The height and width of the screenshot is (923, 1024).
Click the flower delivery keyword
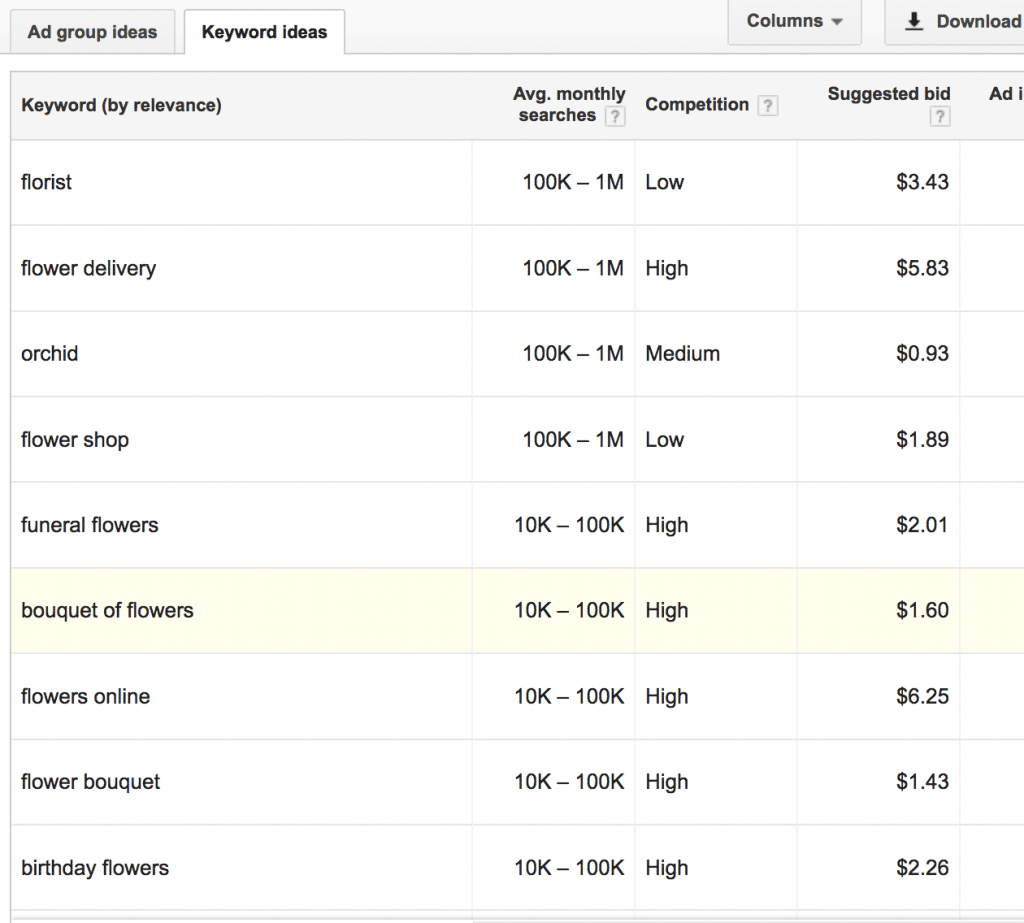point(88,268)
